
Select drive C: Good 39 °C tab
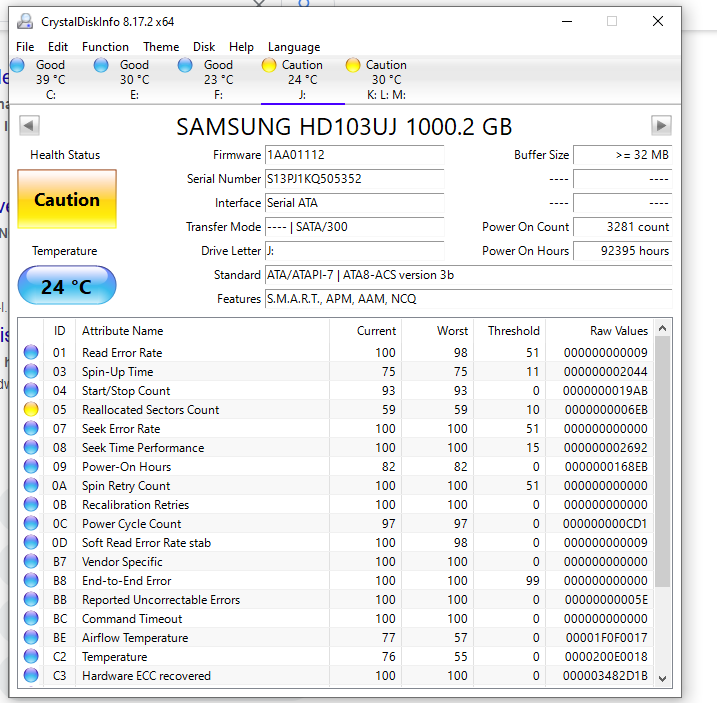click(51, 80)
